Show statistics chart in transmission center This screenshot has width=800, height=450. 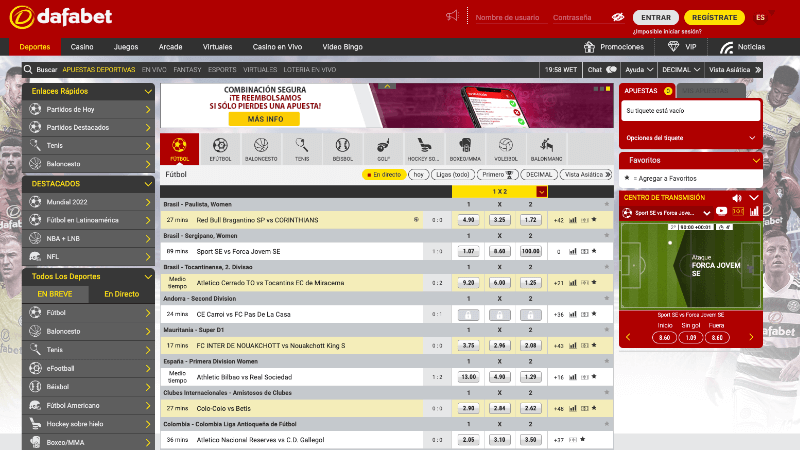point(754,211)
